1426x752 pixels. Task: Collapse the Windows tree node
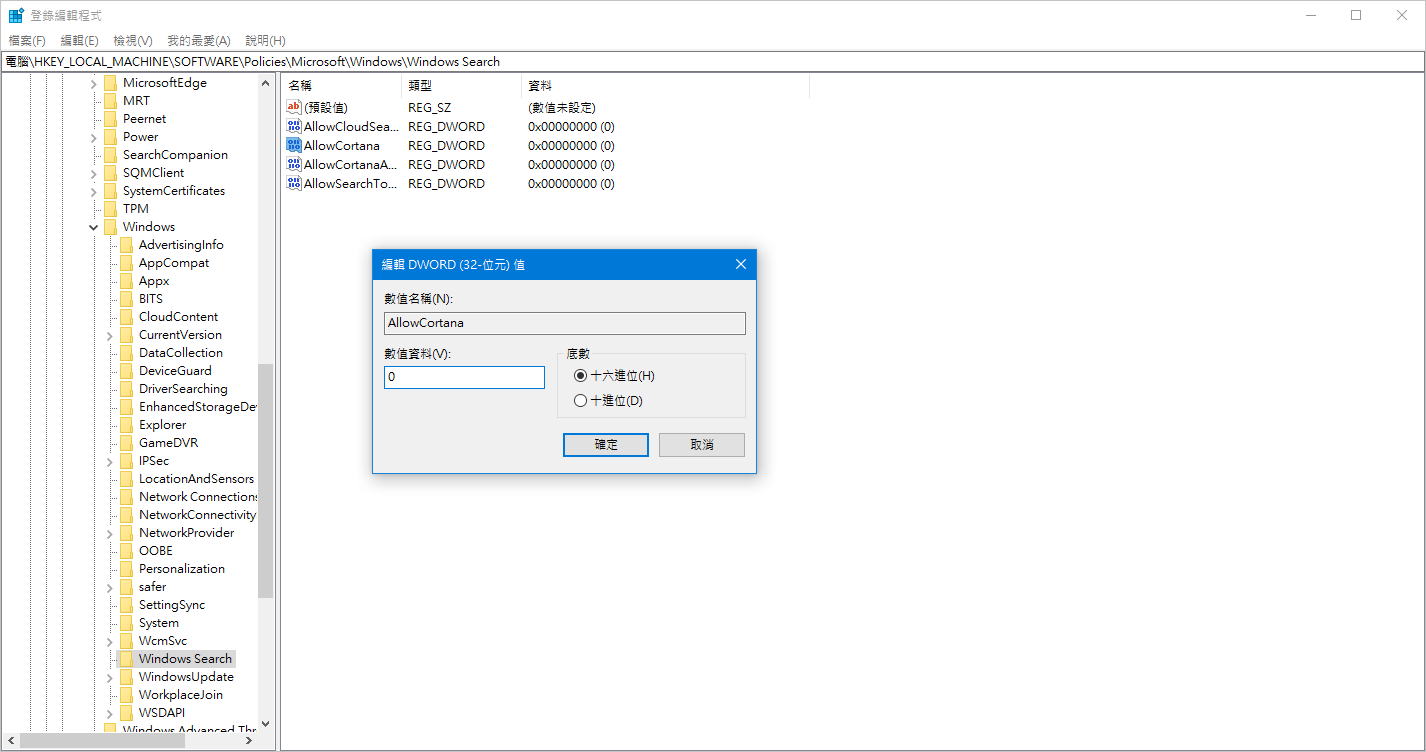[94, 227]
